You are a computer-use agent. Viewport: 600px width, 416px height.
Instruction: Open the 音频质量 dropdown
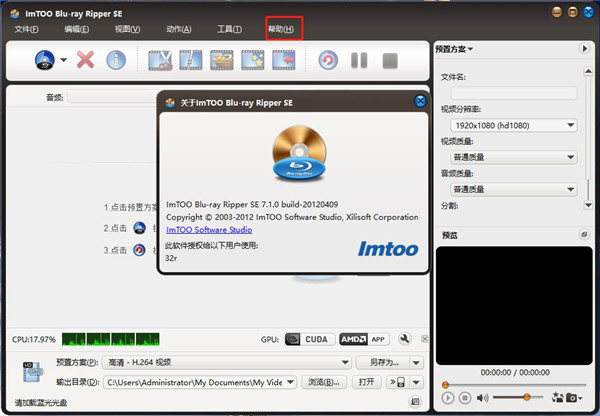514,189
